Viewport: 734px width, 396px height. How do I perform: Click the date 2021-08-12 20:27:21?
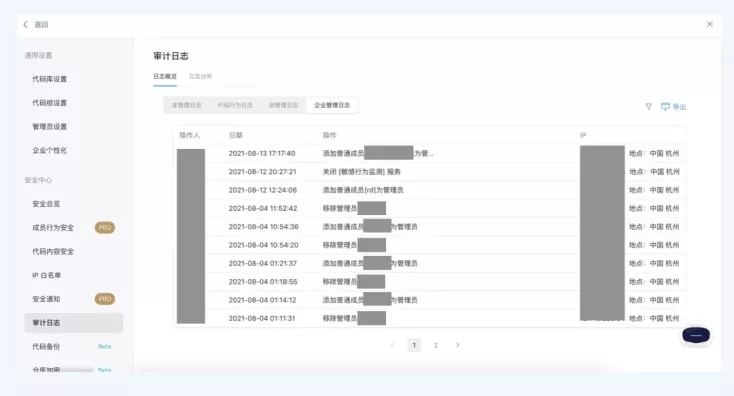click(262, 172)
